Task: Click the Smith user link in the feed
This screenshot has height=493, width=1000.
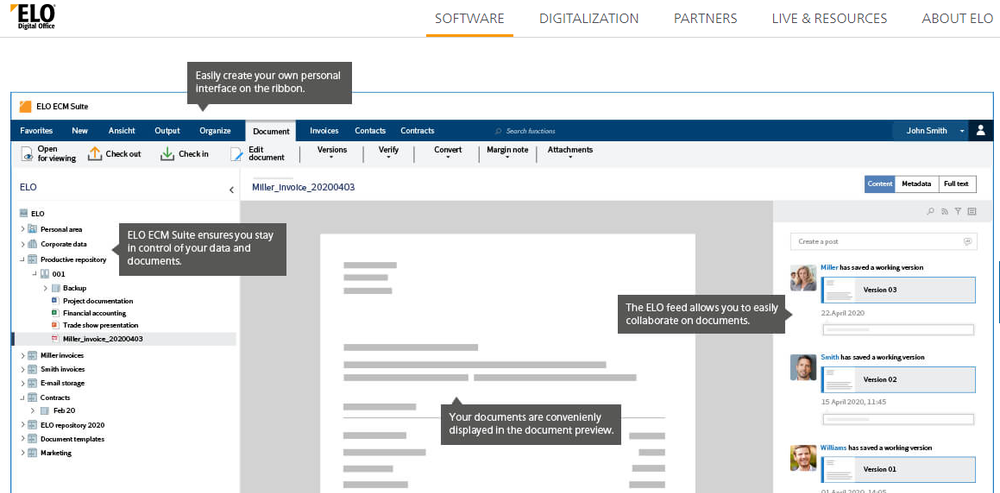Action: [x=830, y=357]
